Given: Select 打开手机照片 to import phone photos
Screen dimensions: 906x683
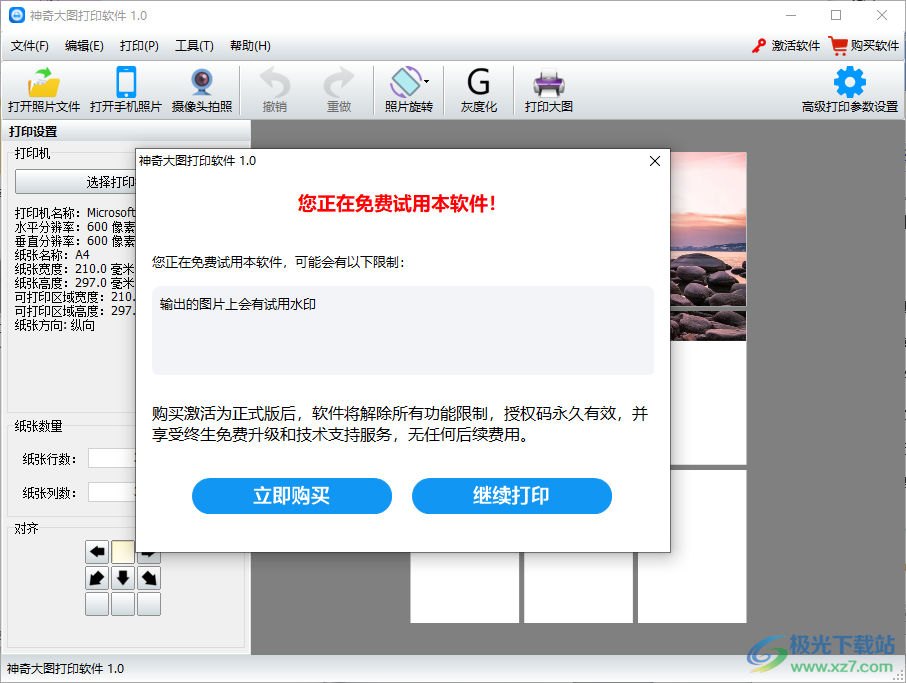Looking at the screenshot, I should pyautogui.click(x=126, y=90).
